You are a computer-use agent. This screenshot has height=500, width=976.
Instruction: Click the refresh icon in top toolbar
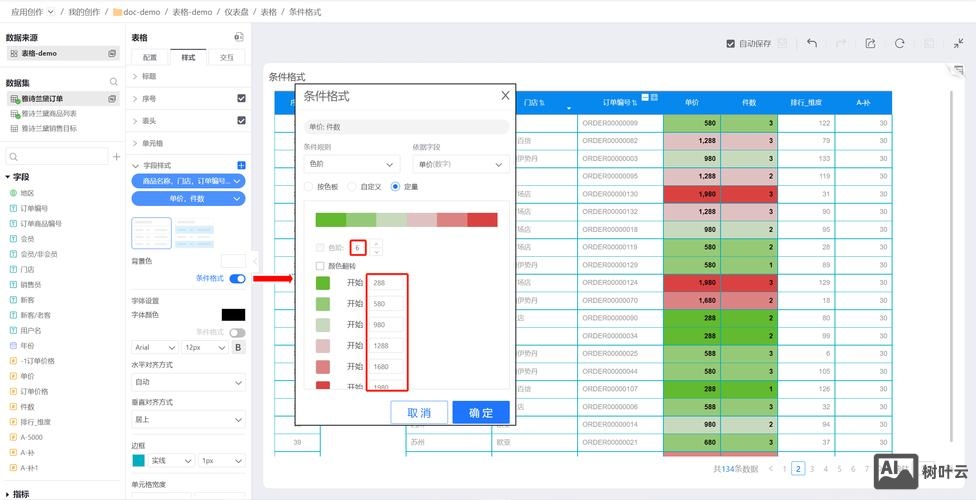(899, 43)
